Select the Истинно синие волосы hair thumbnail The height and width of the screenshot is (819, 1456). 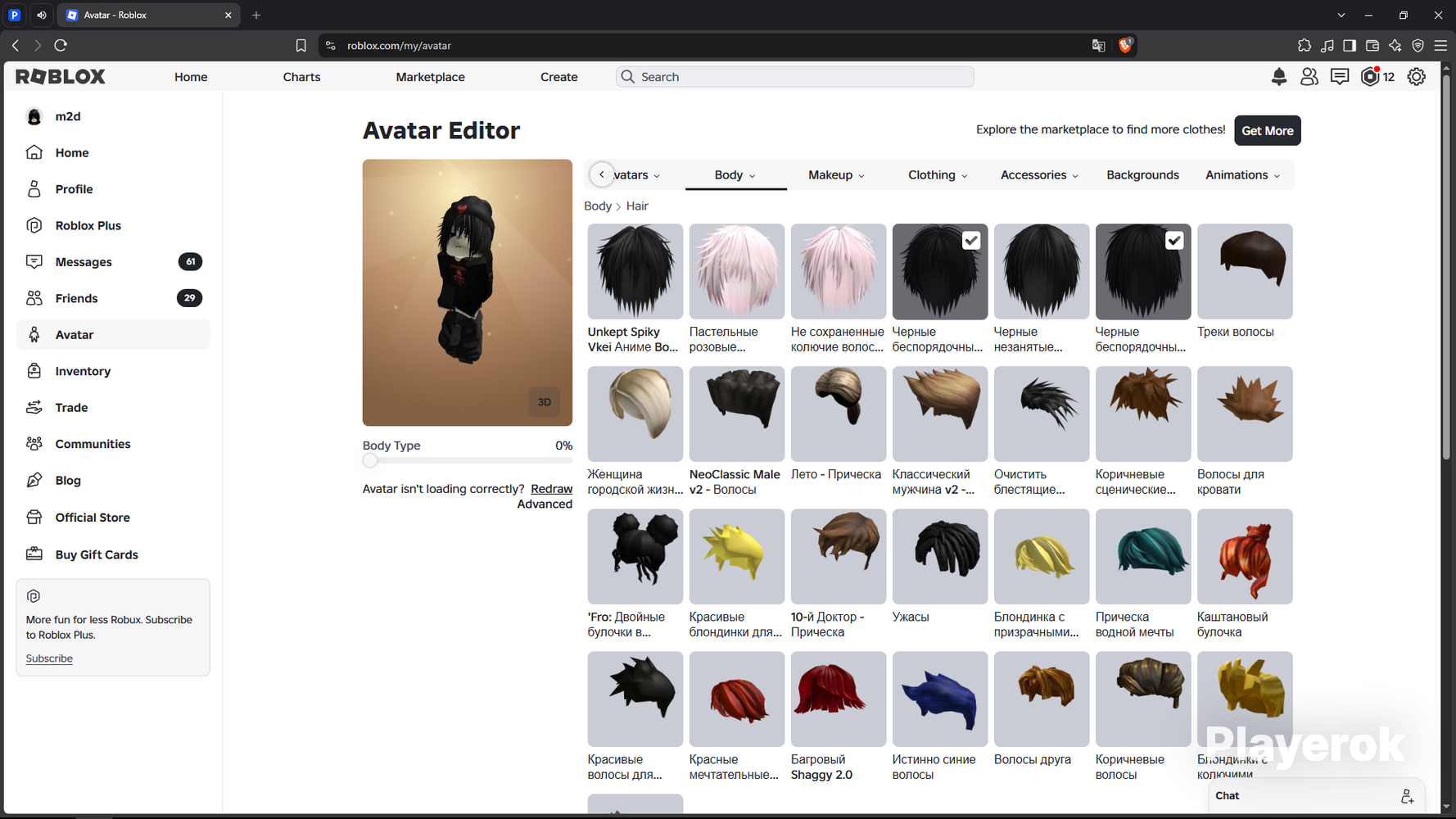[940, 699]
